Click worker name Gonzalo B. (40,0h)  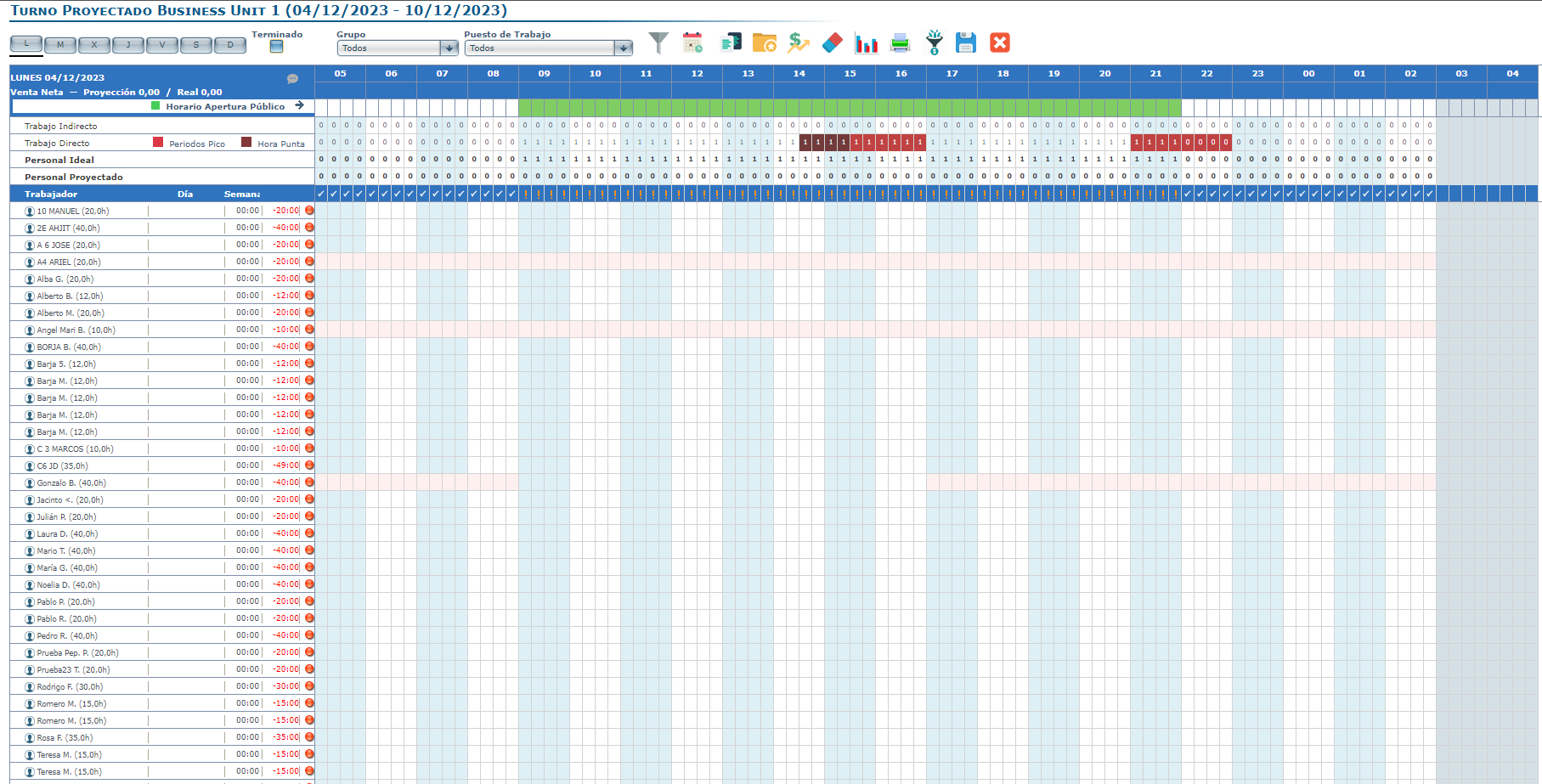click(x=71, y=483)
